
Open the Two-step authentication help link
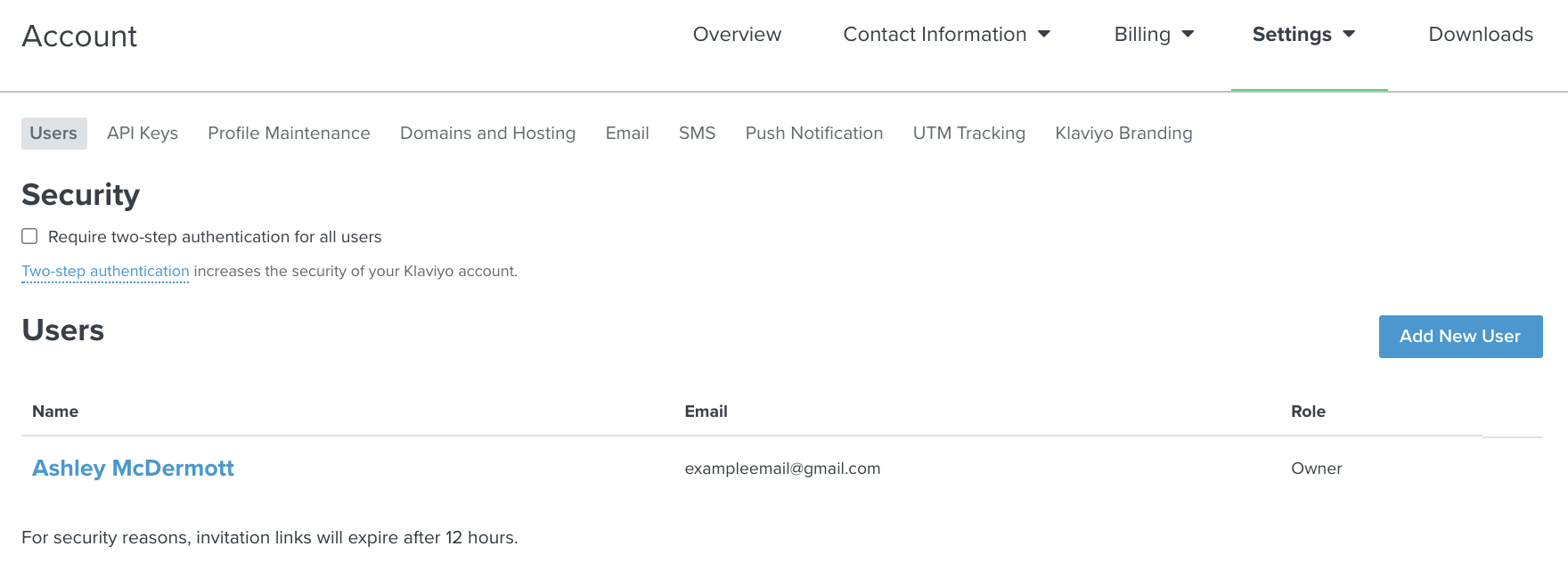[x=105, y=271]
